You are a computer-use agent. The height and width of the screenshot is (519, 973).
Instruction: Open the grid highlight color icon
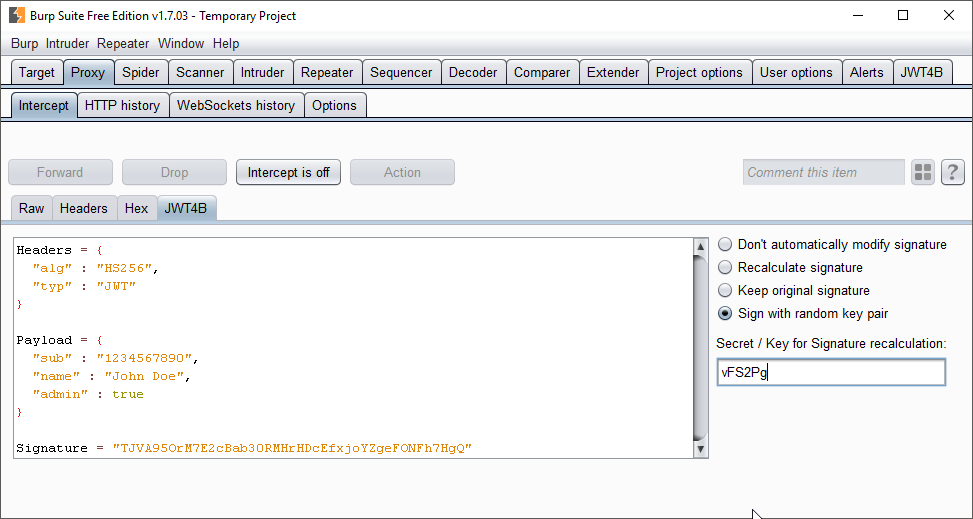tap(923, 172)
